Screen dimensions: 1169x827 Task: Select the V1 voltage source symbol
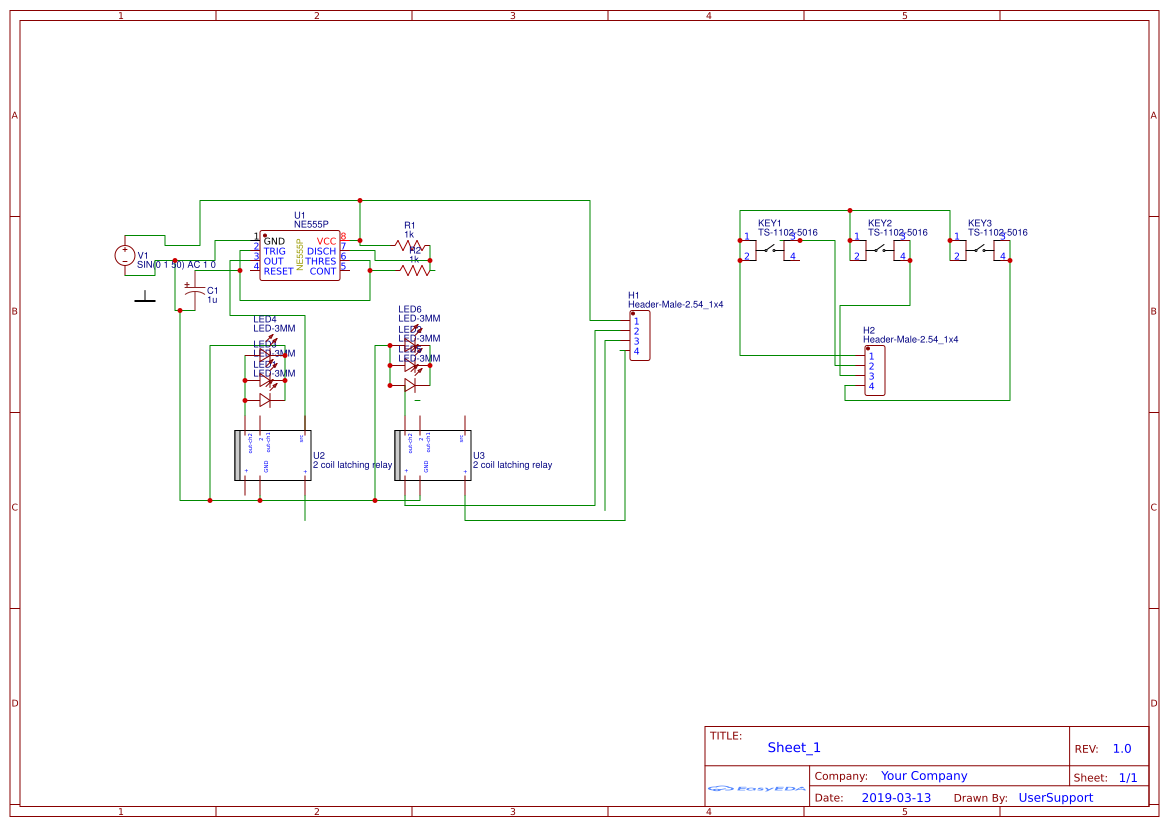pyautogui.click(x=125, y=256)
